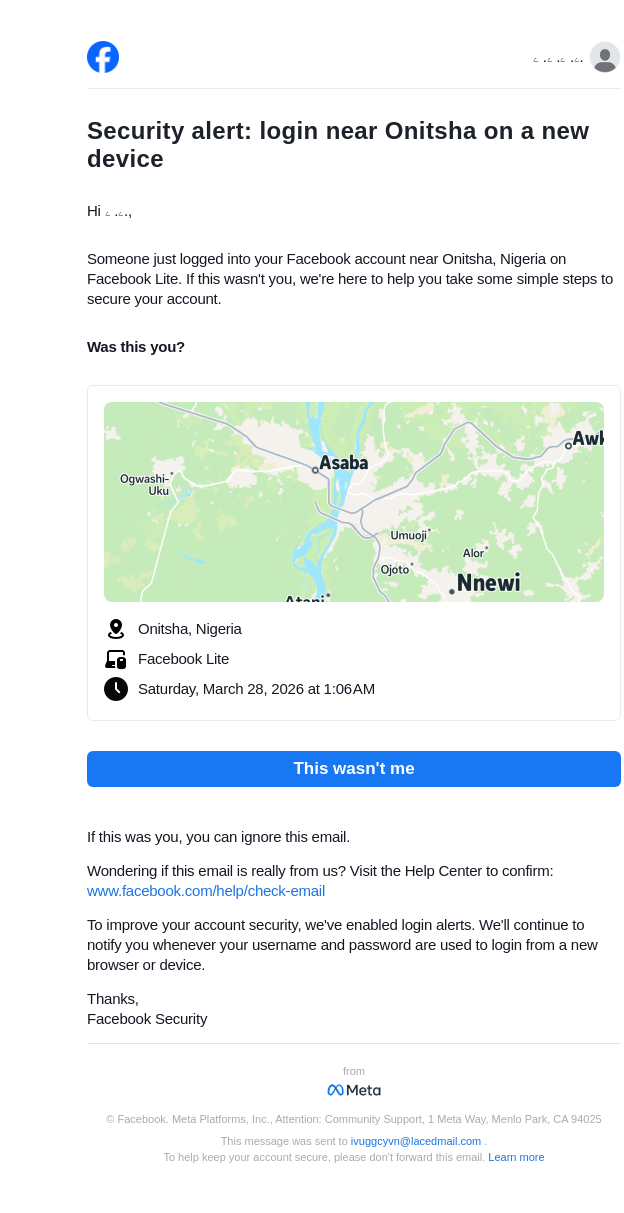This screenshot has height=1213, width=624.
Task: Click the Meta logo in footer
Action: point(354,1090)
